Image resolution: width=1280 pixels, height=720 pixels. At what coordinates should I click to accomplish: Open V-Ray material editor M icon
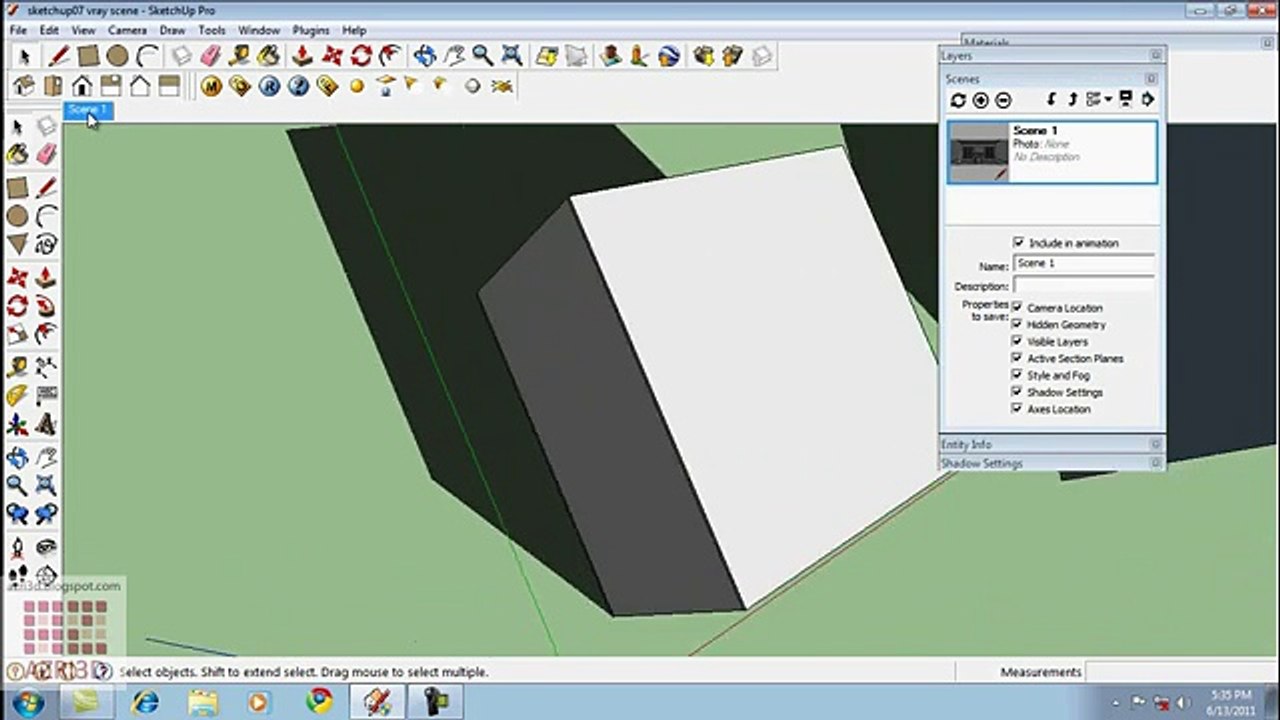[x=211, y=86]
